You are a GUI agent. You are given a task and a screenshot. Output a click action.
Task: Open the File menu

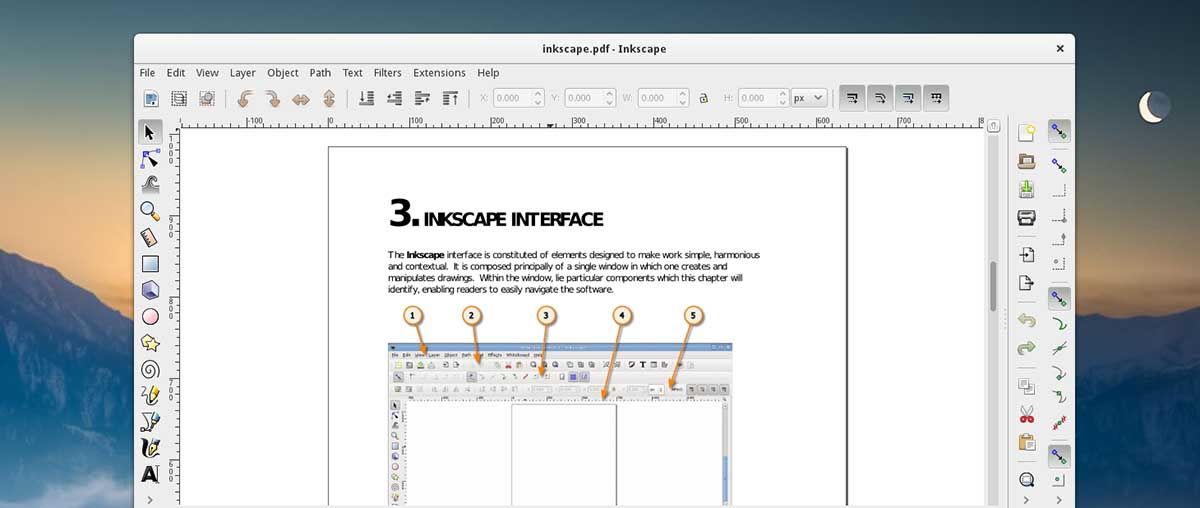pos(147,73)
